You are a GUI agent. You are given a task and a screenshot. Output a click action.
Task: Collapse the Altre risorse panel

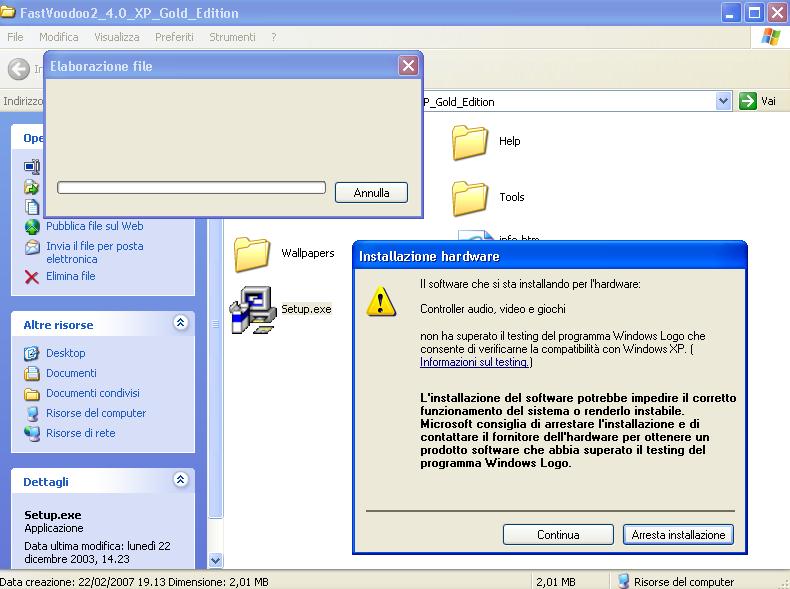tap(180, 322)
